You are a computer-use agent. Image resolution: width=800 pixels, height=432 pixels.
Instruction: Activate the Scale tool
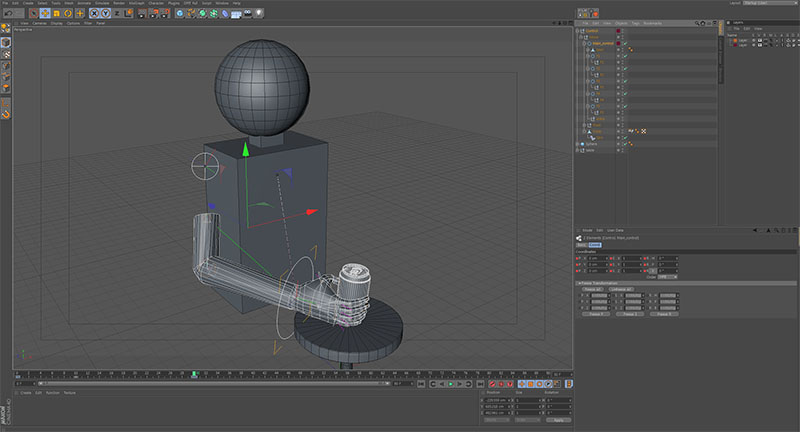56,13
